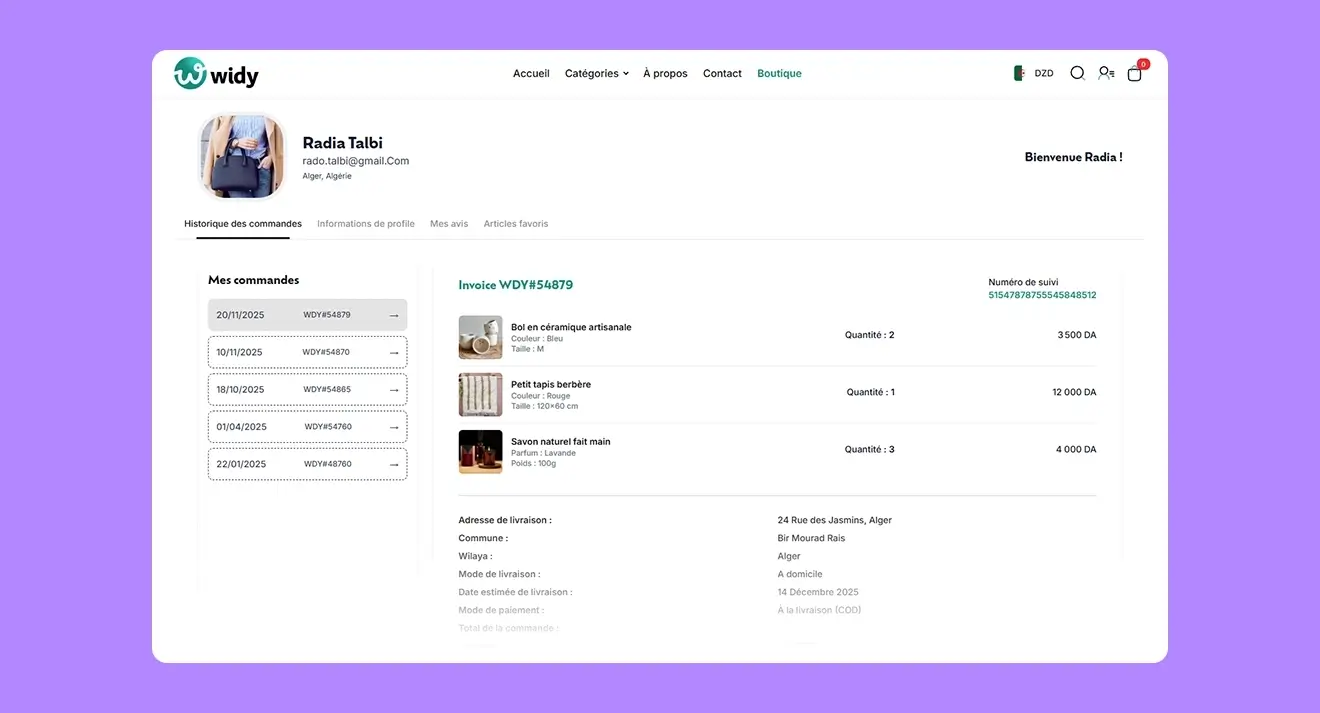Open the DZD currency selector
Viewport: 1320px width, 713px height.
[x=1044, y=73]
